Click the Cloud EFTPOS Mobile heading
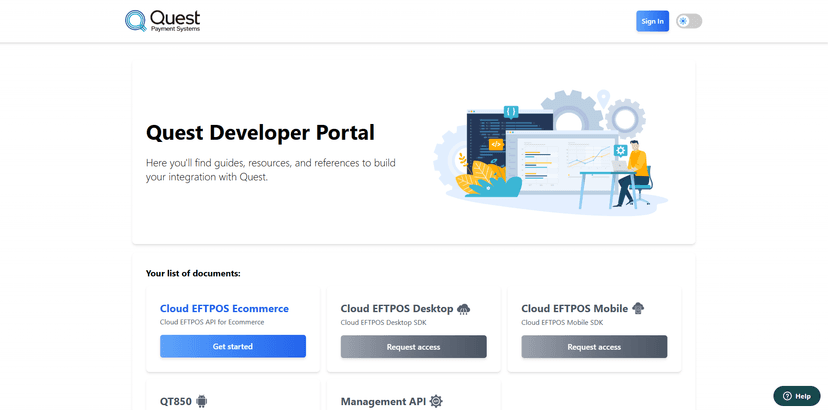 pos(575,309)
